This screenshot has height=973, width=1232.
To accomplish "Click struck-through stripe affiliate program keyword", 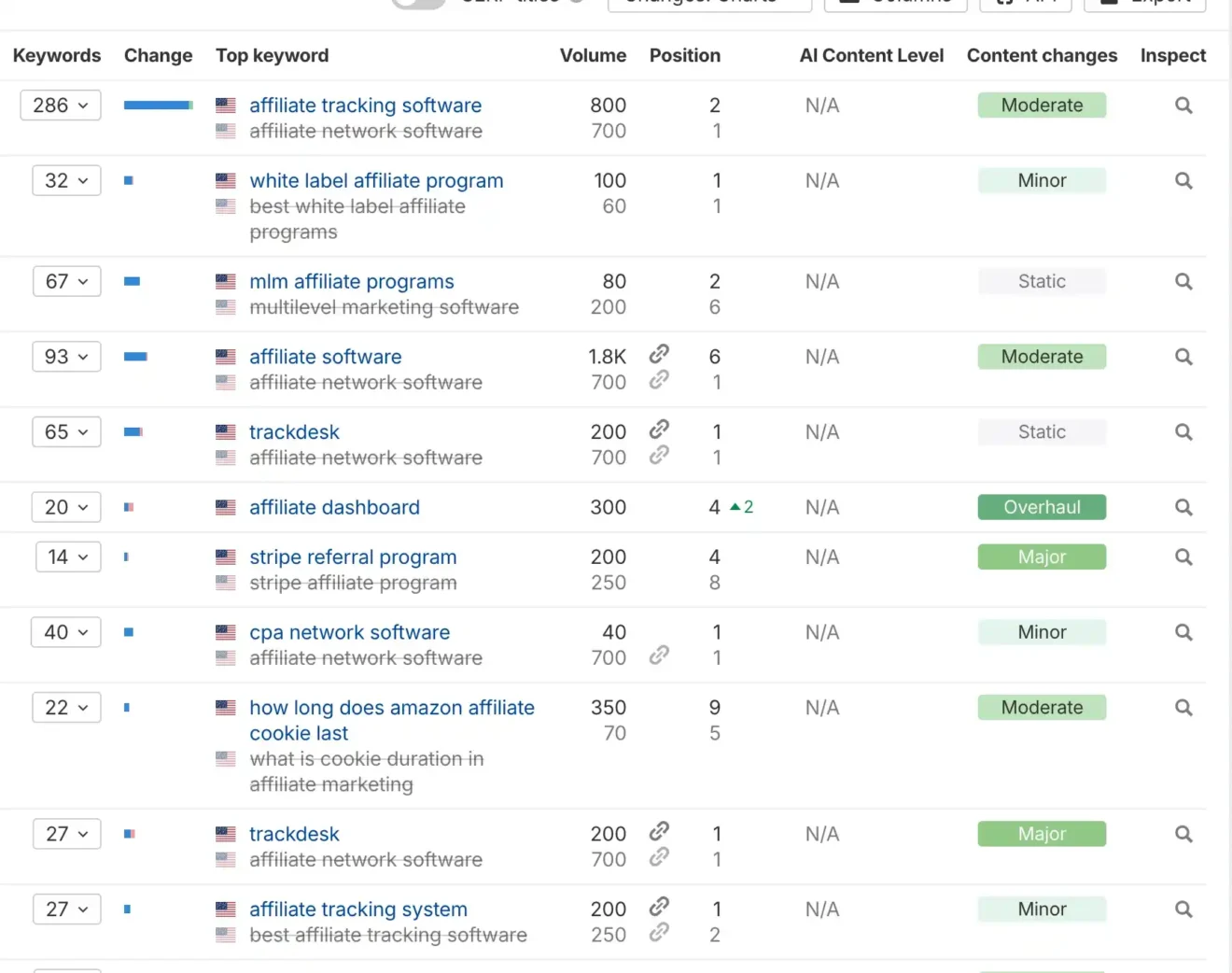I will [x=353, y=584].
